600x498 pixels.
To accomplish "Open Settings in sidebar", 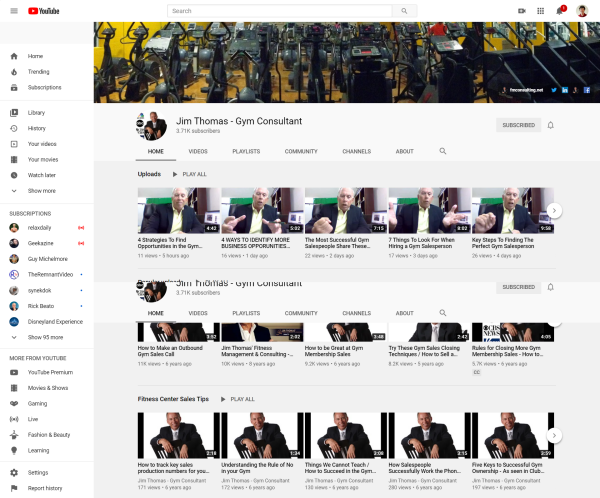I will point(47,472).
